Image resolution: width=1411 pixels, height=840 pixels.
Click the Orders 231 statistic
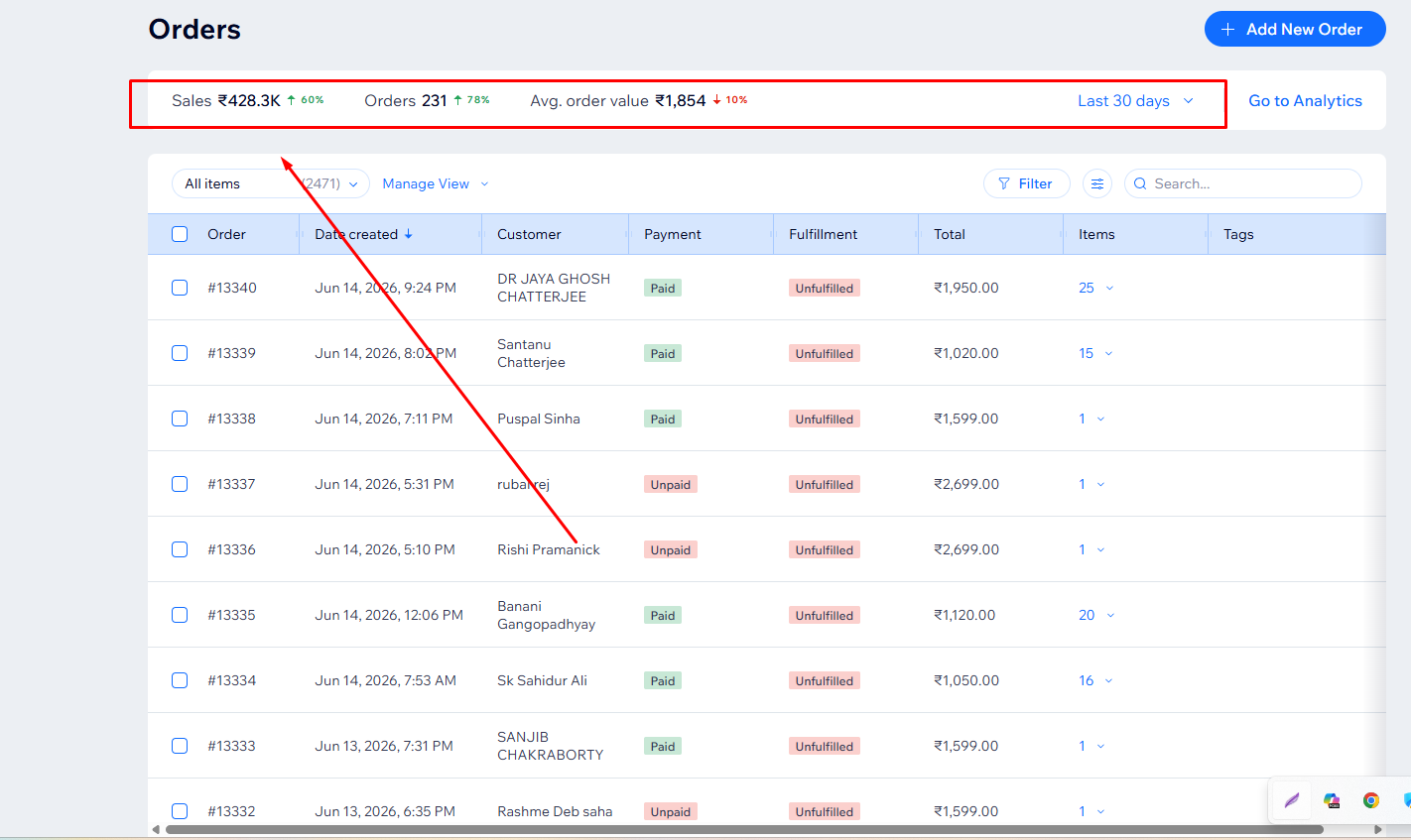point(427,100)
